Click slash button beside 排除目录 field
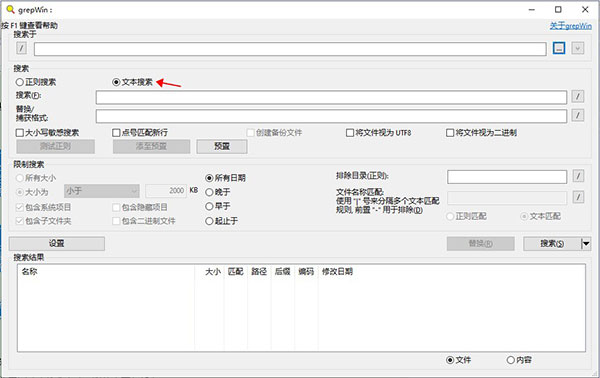The width and height of the screenshot is (600, 378). pyautogui.click(x=578, y=176)
